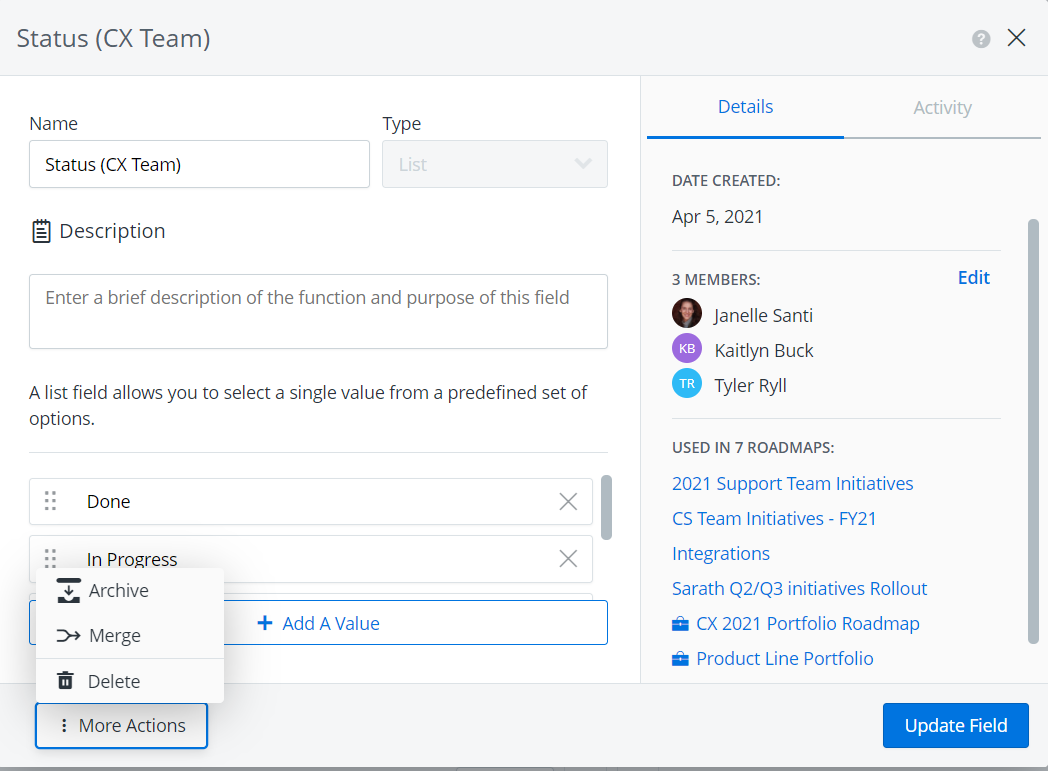This screenshot has width=1048, height=771.
Task: Choose Archive from the actions menu
Action: pyautogui.click(x=118, y=591)
